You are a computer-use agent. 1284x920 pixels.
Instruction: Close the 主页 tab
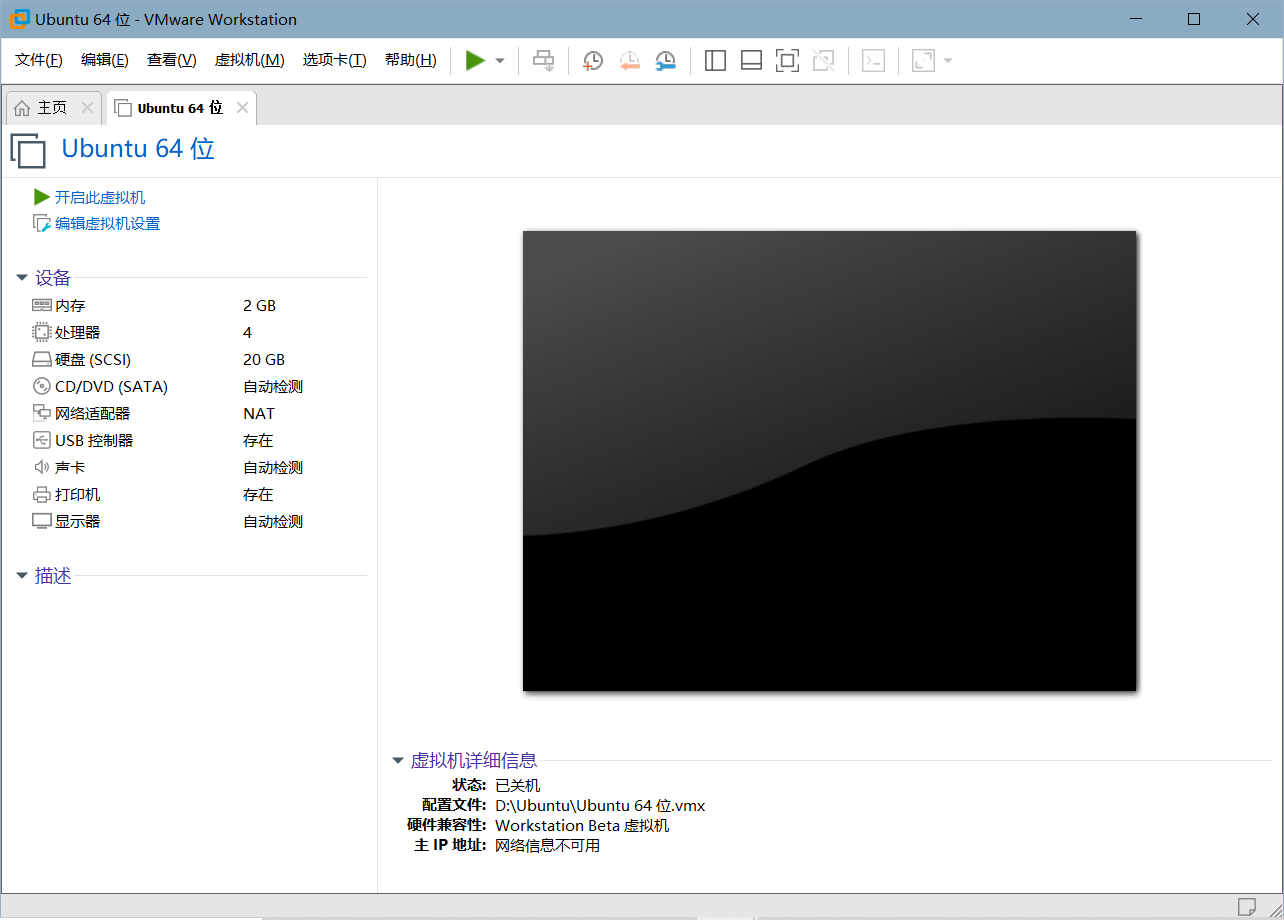coord(87,108)
